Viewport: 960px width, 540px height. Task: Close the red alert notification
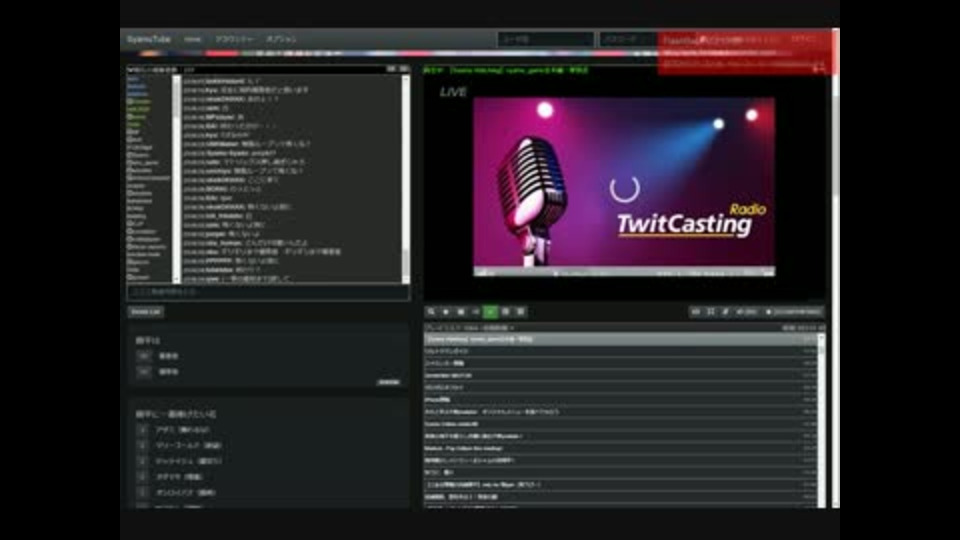[x=819, y=69]
